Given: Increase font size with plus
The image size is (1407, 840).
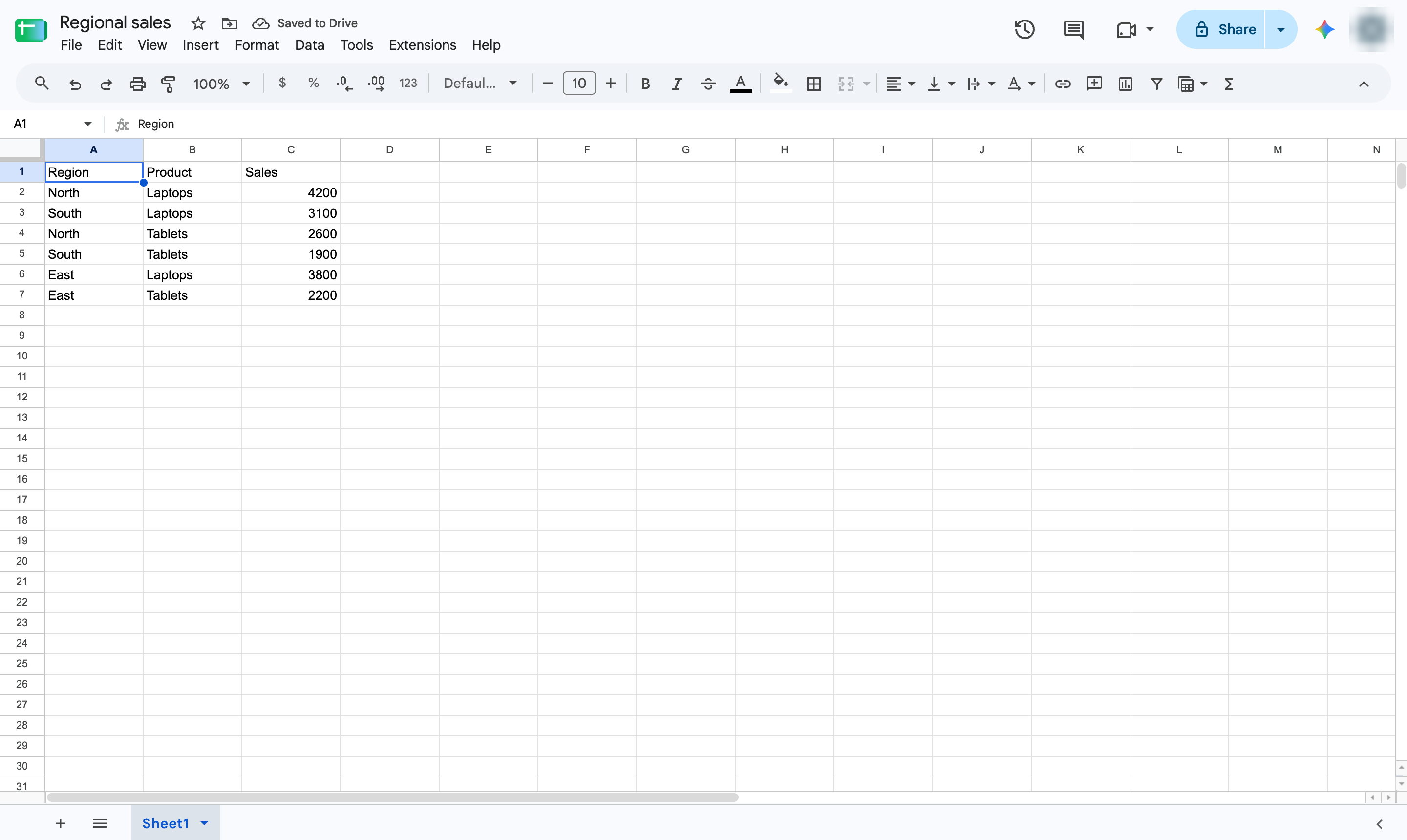Looking at the screenshot, I should [610, 84].
